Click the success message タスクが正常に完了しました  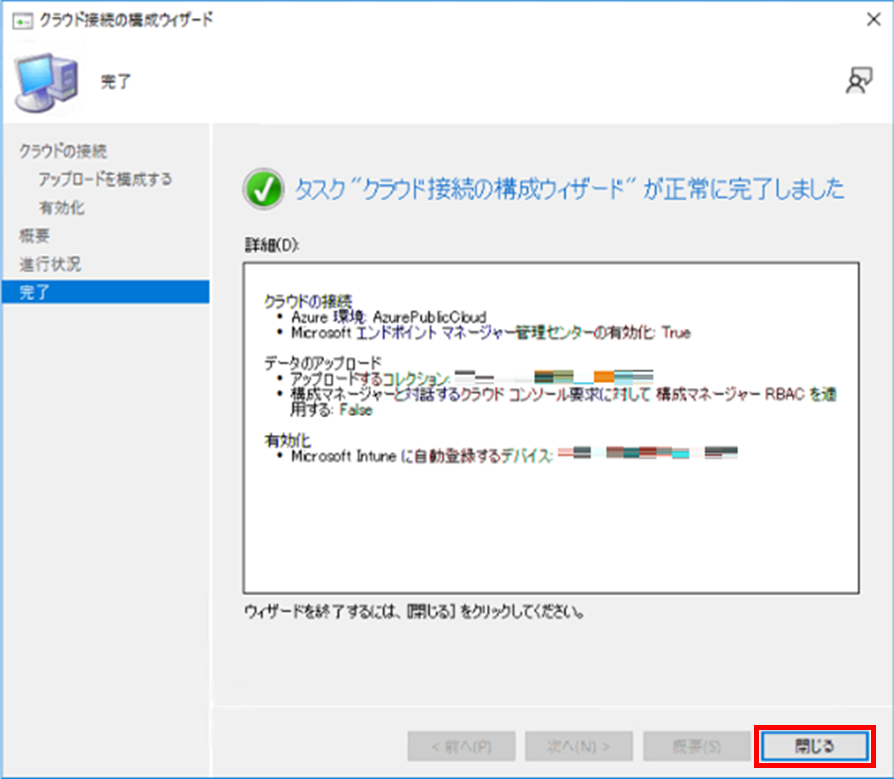(x=569, y=189)
